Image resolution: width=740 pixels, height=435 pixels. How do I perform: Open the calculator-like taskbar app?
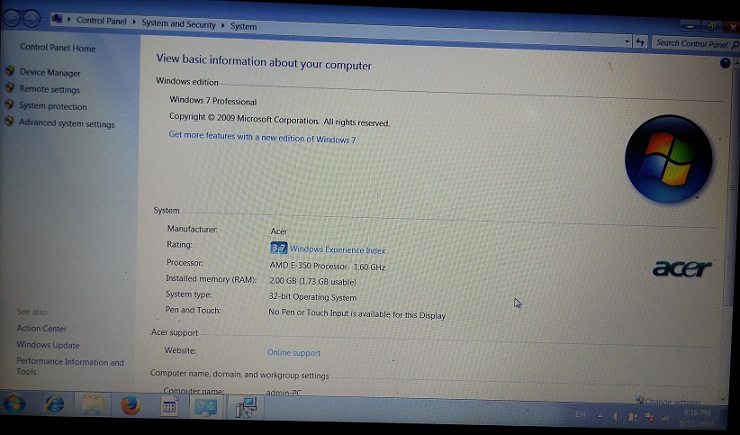click(169, 406)
